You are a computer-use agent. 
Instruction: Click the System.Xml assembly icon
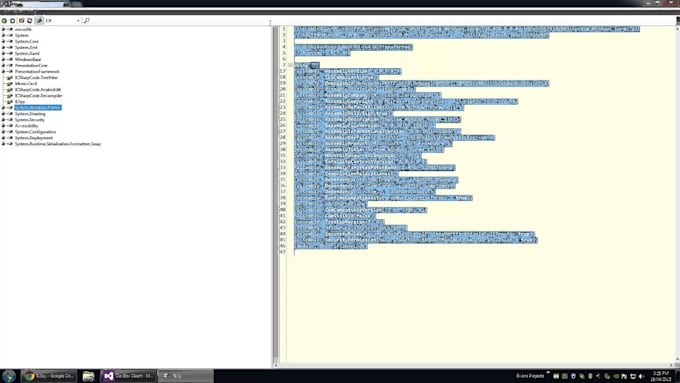(x=10, y=48)
